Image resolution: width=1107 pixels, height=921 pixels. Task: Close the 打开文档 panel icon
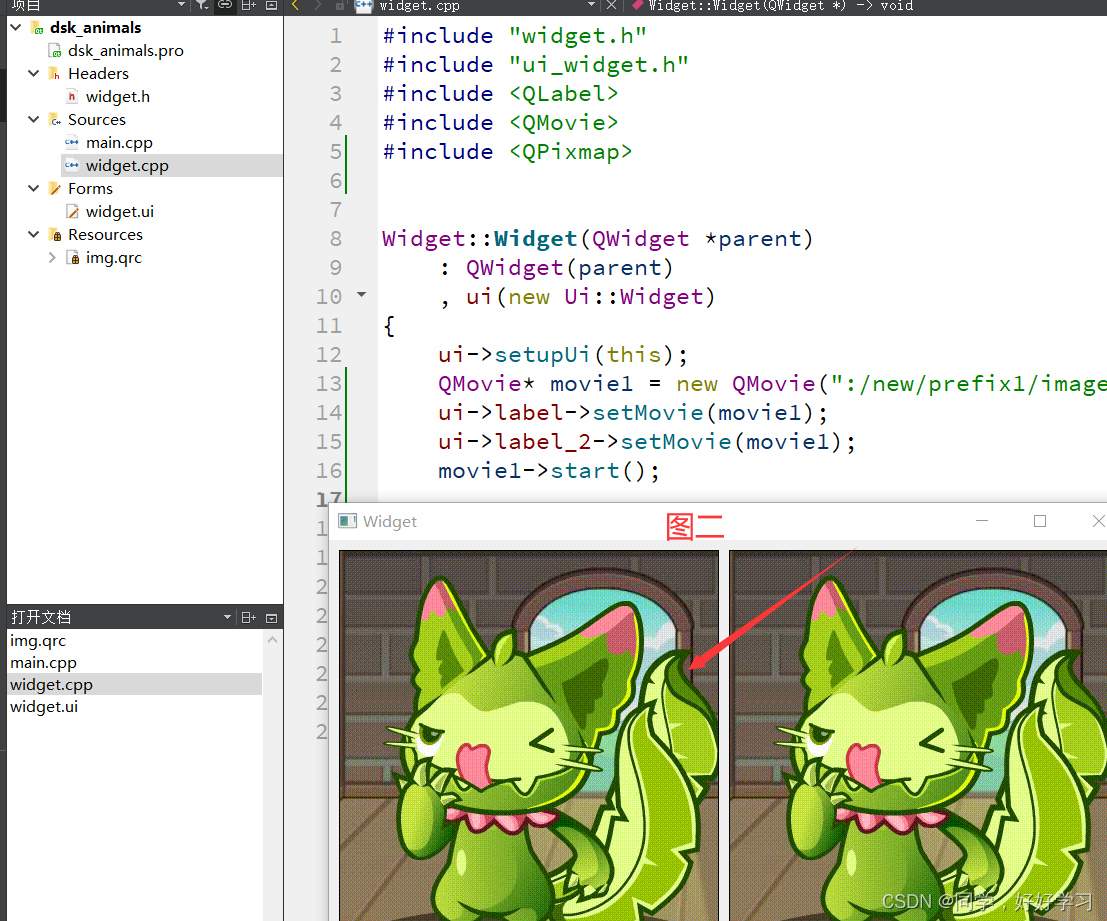pos(271,618)
